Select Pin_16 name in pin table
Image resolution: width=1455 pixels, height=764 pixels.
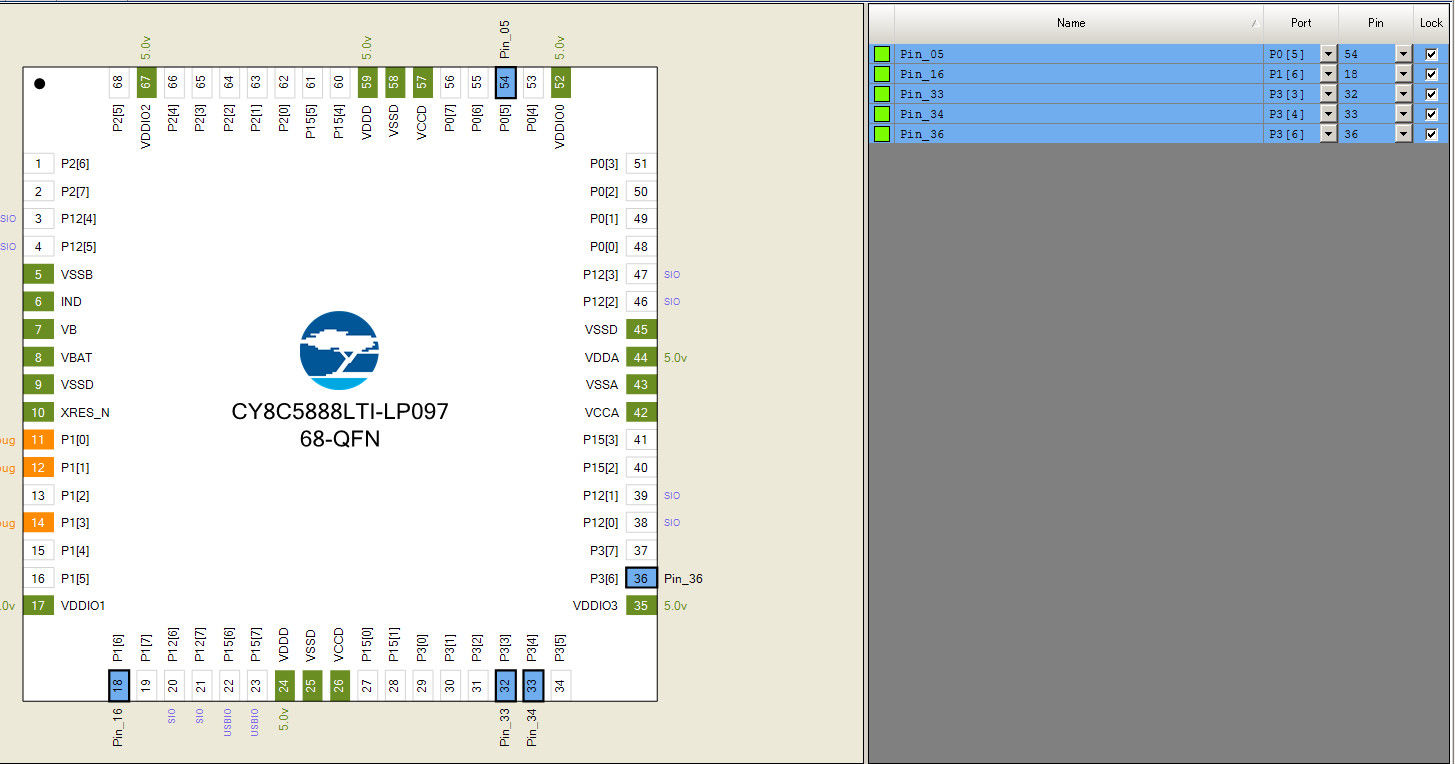pyautogui.click(x=922, y=74)
